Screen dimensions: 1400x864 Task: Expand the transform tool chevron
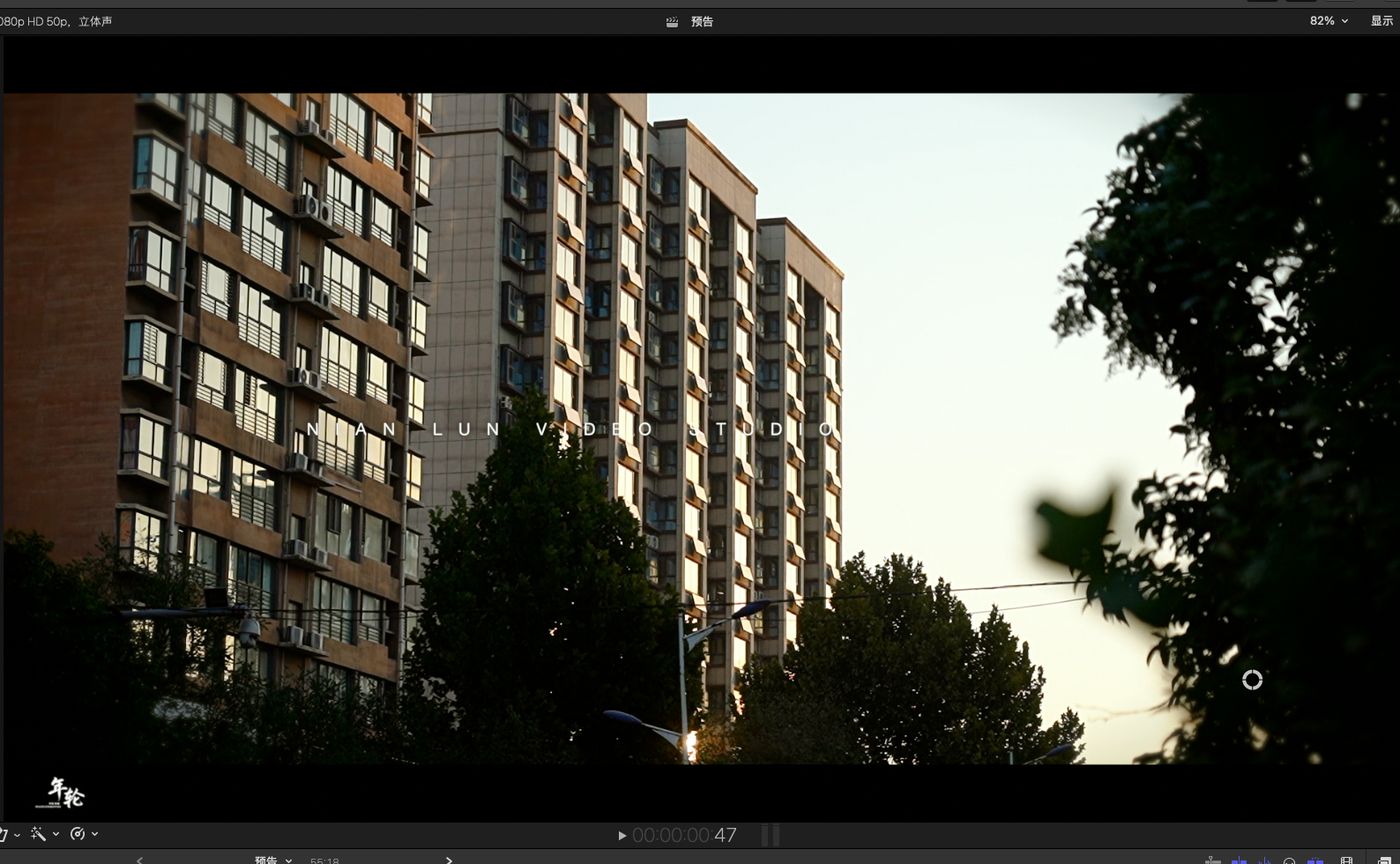[17, 834]
